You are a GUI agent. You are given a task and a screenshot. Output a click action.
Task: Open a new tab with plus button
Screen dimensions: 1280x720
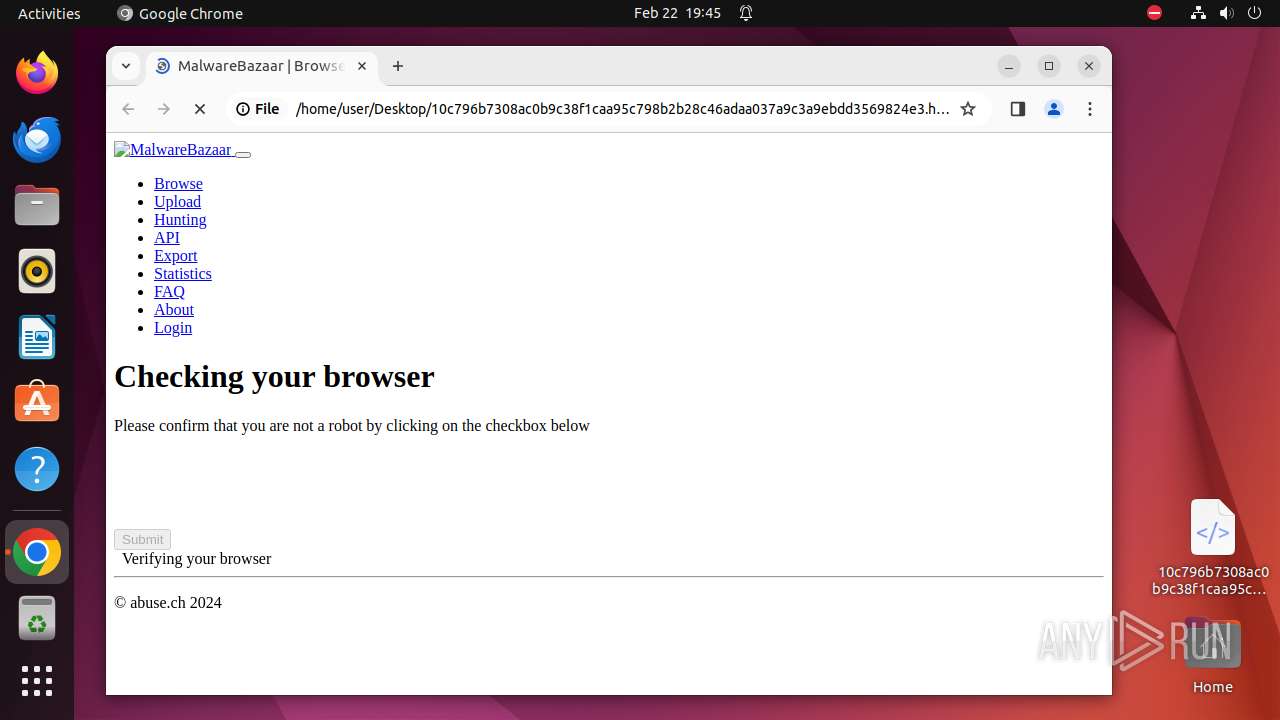[398, 66]
